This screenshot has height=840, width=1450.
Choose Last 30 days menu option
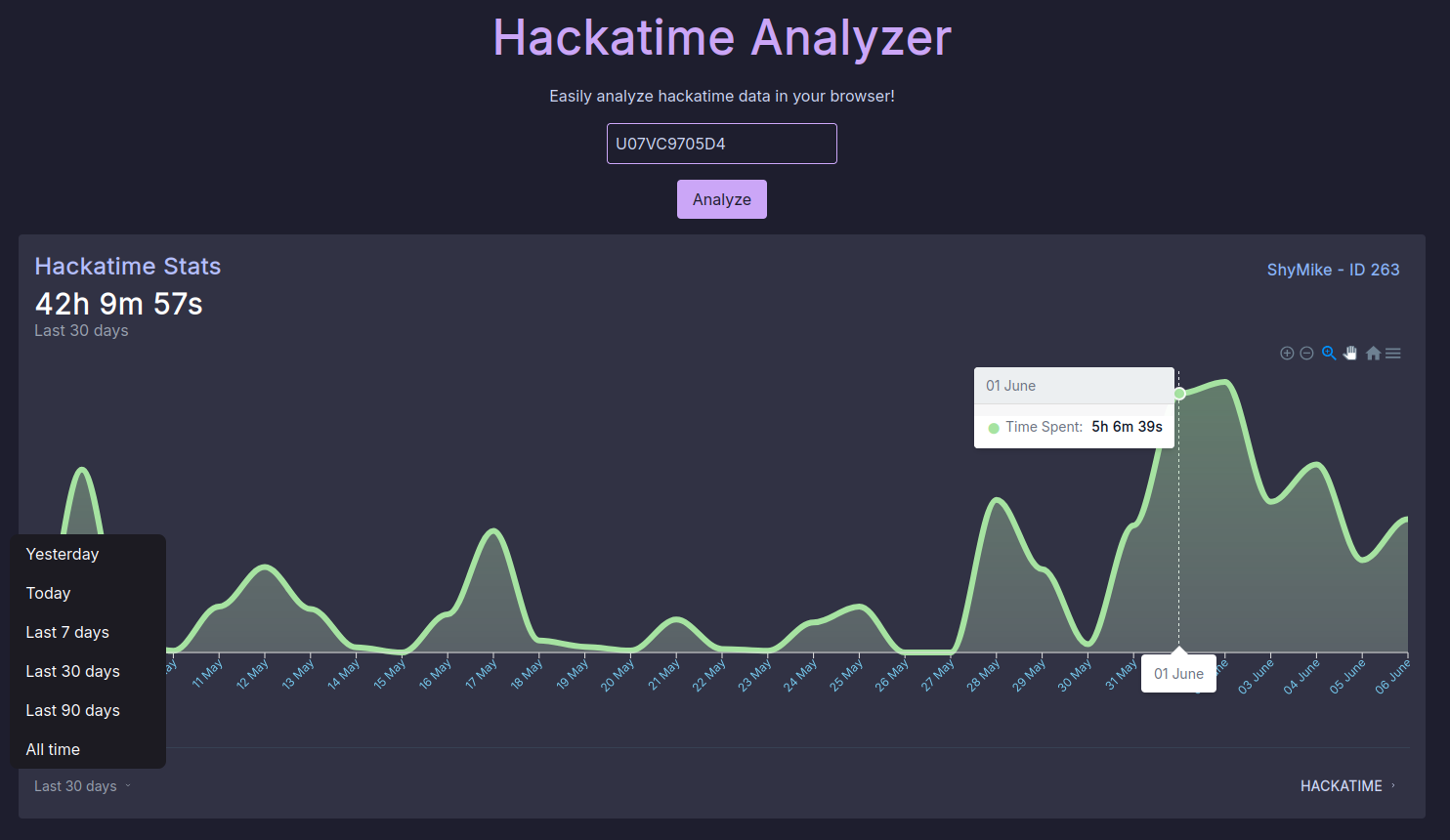[x=88, y=671]
